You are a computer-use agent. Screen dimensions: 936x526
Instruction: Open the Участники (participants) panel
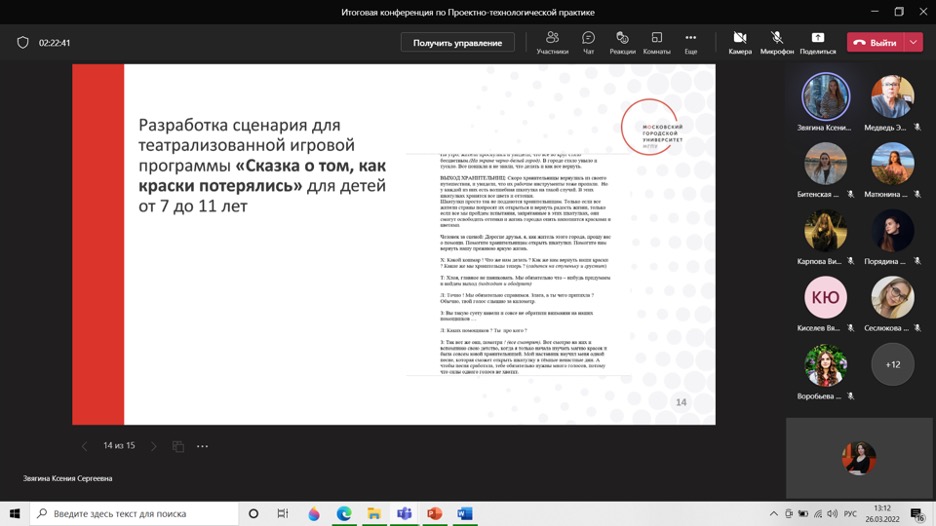click(x=552, y=42)
